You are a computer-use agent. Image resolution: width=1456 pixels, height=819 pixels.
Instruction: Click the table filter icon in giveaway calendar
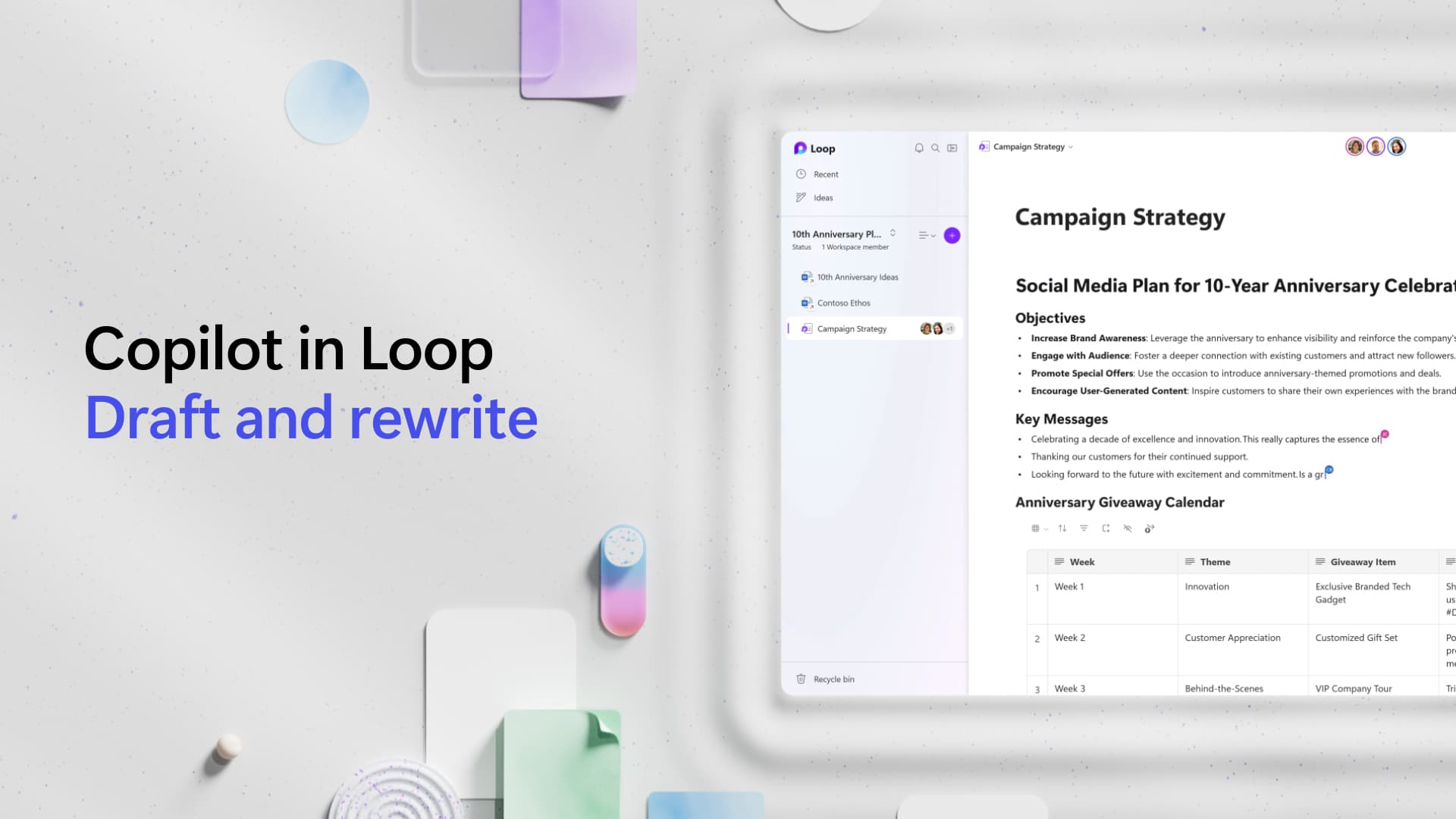click(x=1083, y=528)
